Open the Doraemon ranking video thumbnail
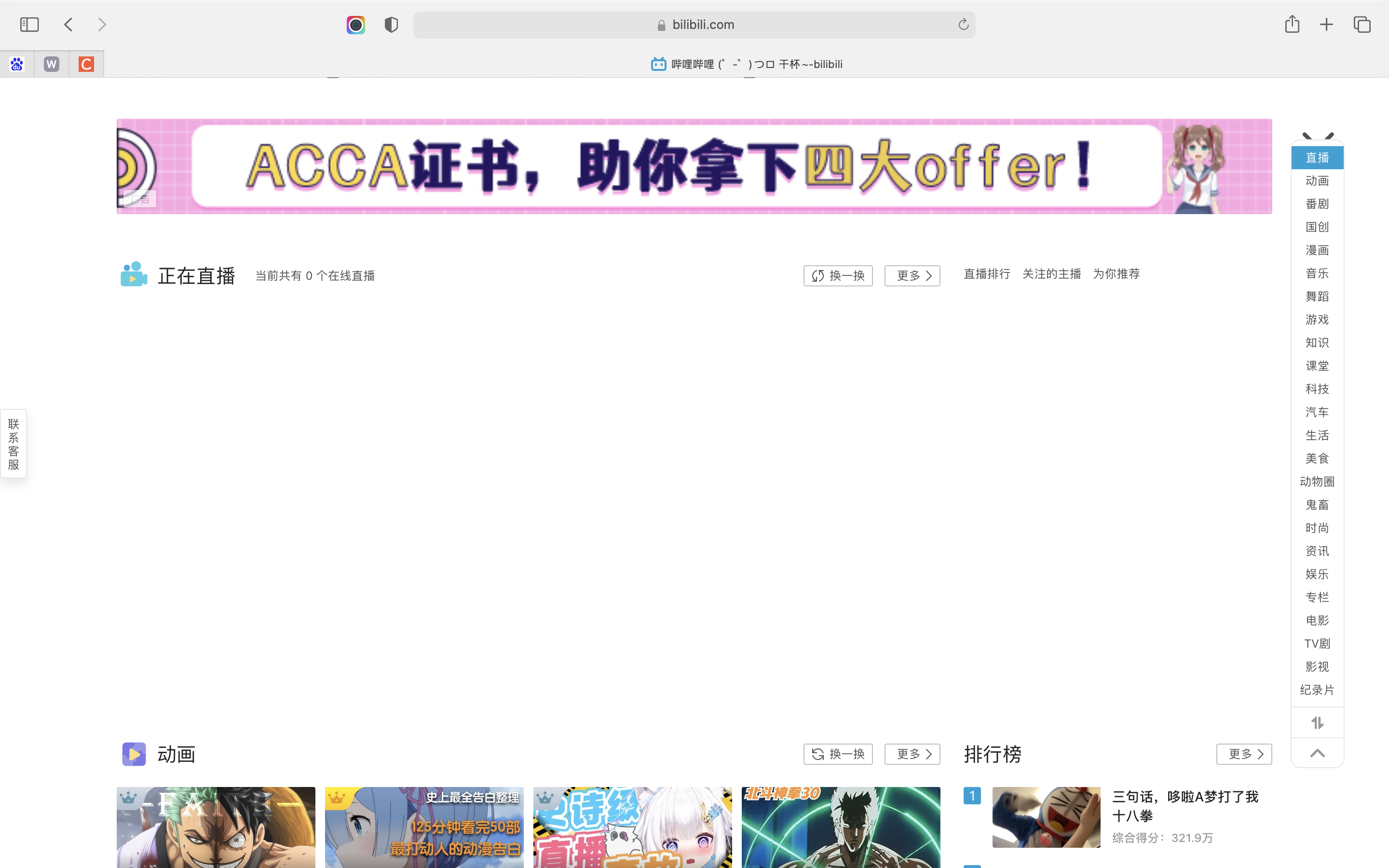 1047,817
